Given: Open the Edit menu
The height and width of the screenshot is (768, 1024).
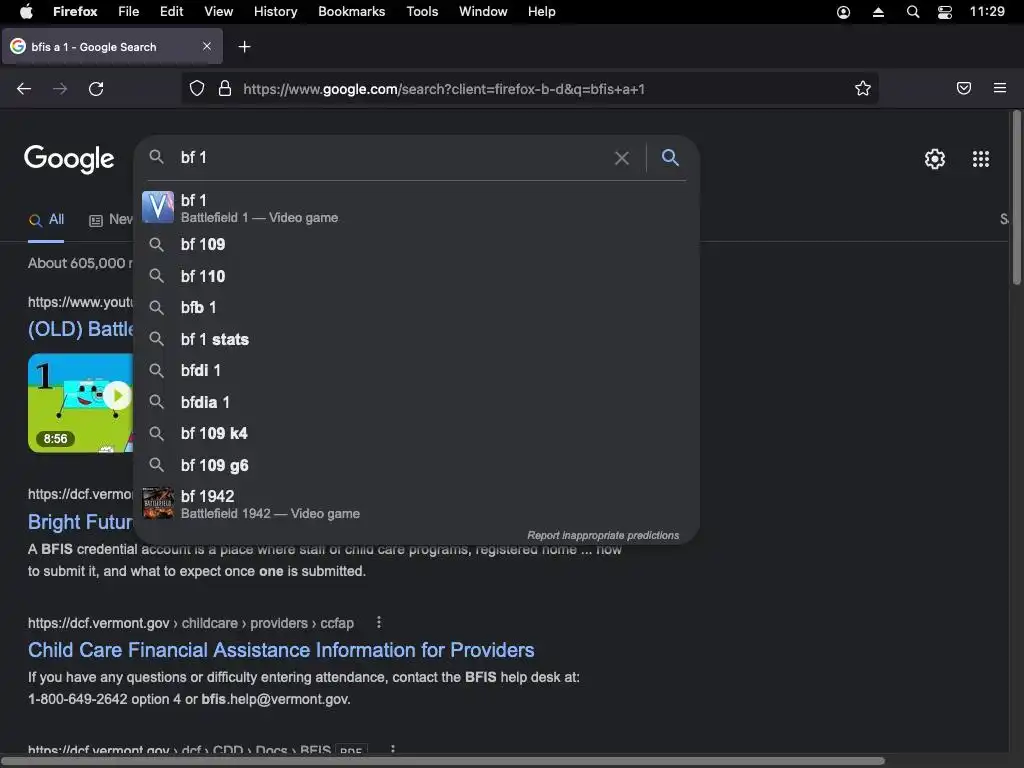Looking at the screenshot, I should pos(172,11).
